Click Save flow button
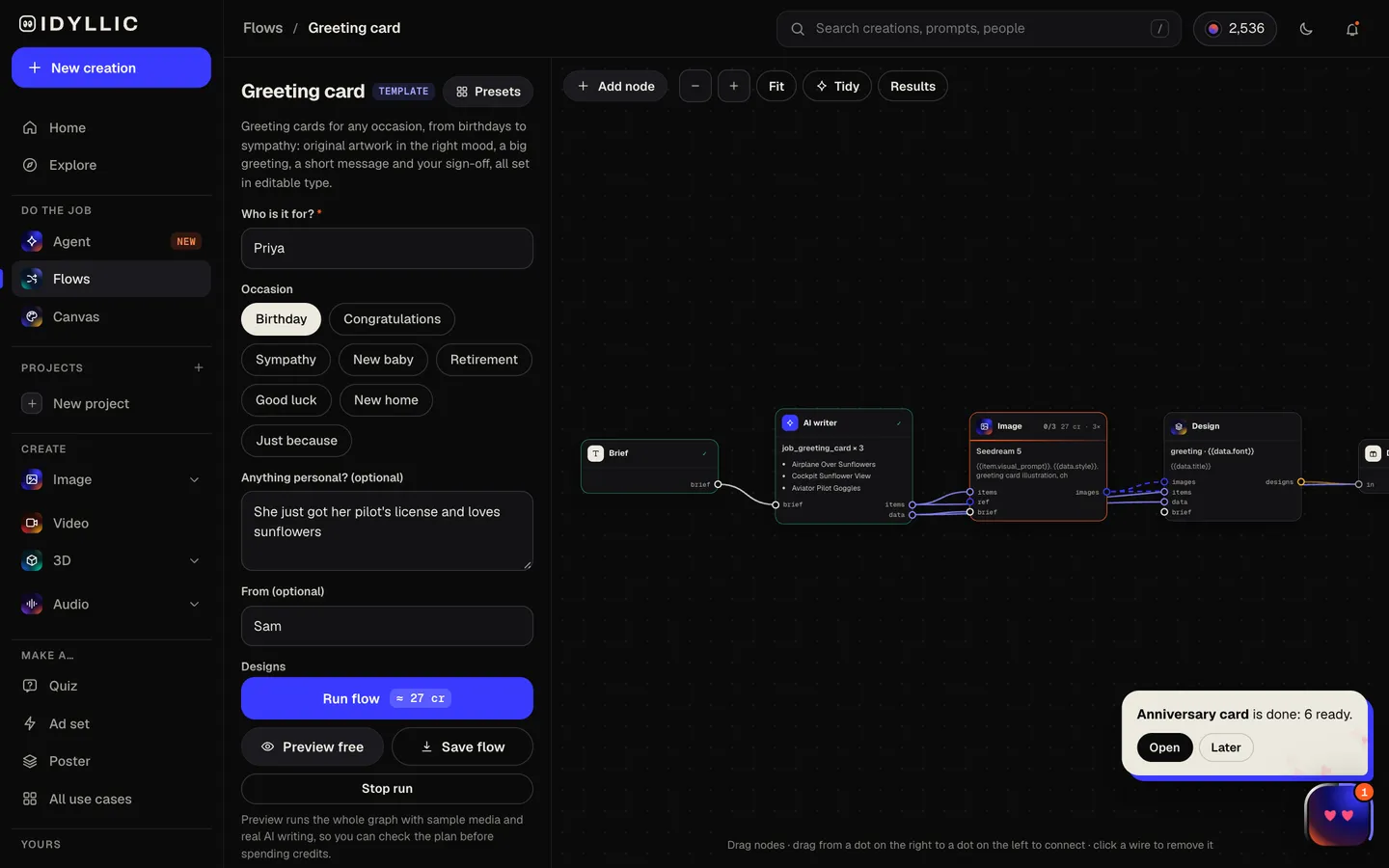The height and width of the screenshot is (868, 1389). pyautogui.click(x=462, y=746)
